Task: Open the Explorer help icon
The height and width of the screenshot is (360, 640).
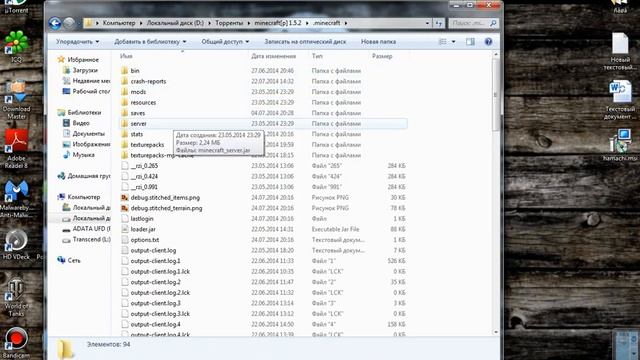Action: click(488, 42)
